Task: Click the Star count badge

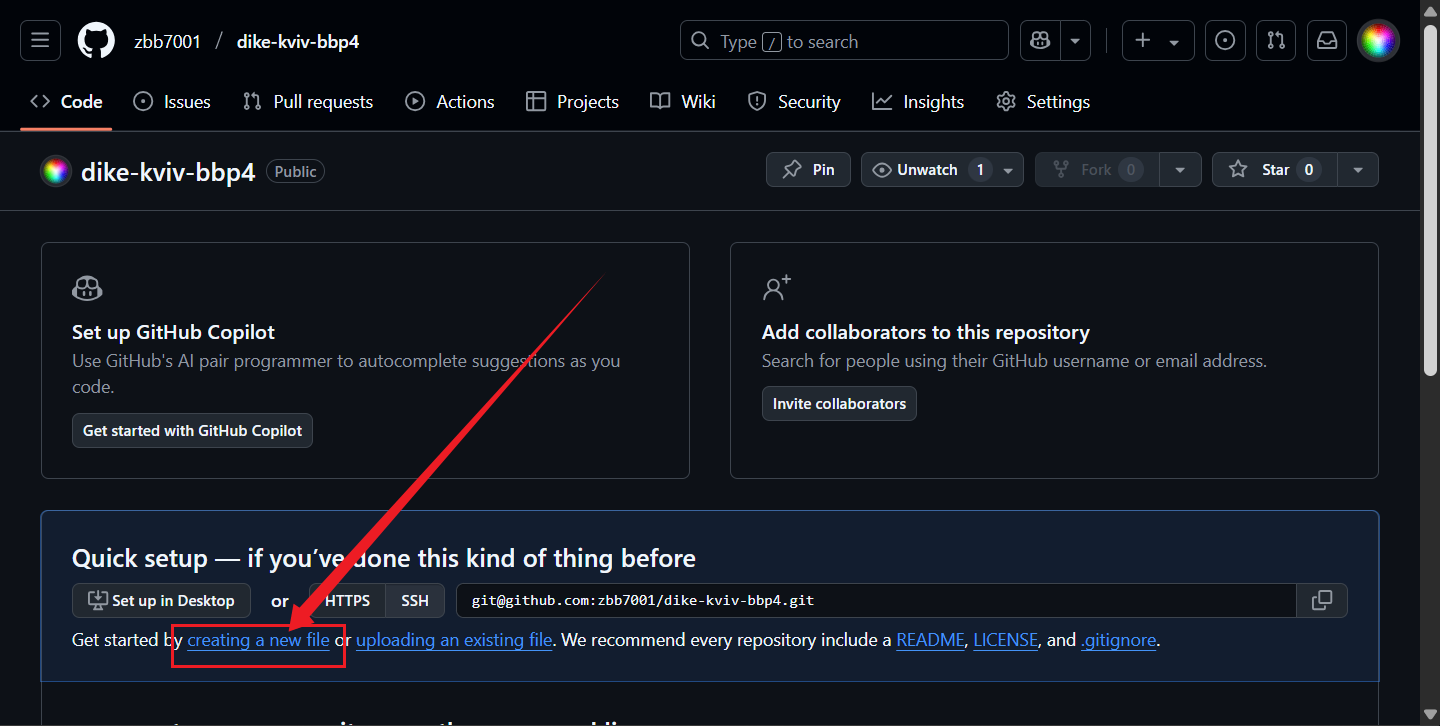Action: point(1308,170)
